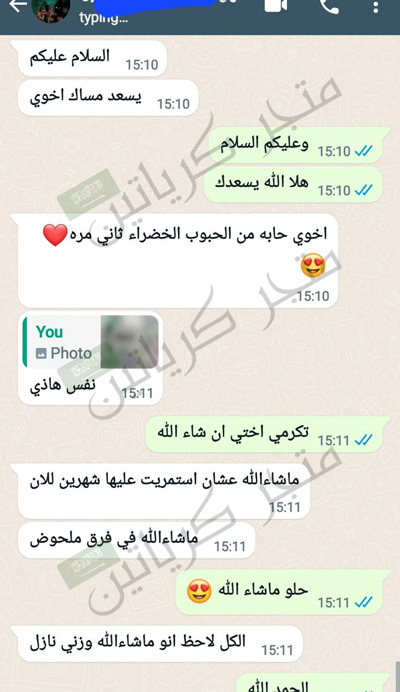The height and width of the screenshot is (692, 400).
Task: Select the message about شهرين للان
Action: coord(164,491)
